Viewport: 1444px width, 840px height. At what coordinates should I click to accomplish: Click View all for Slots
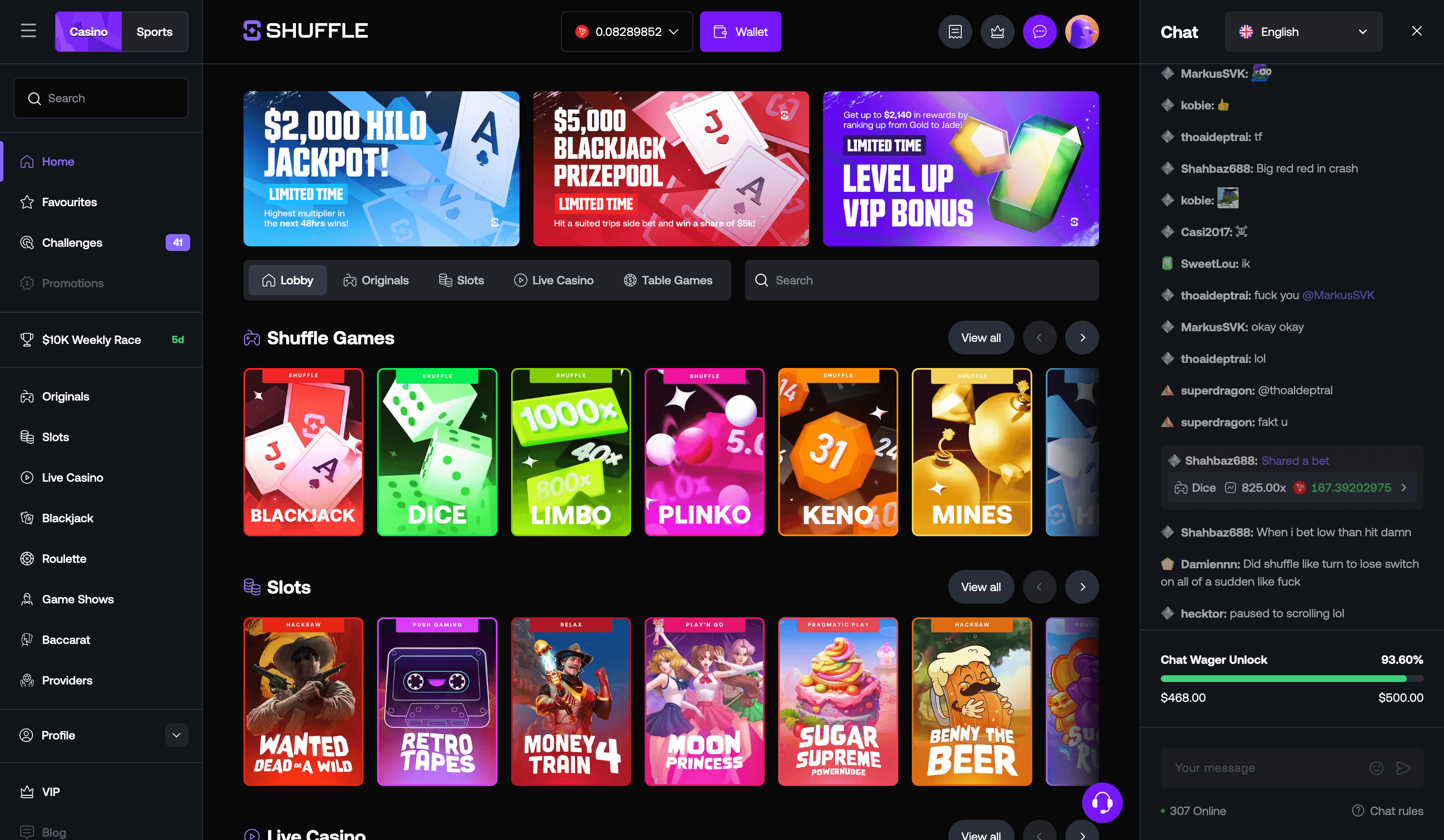point(981,587)
